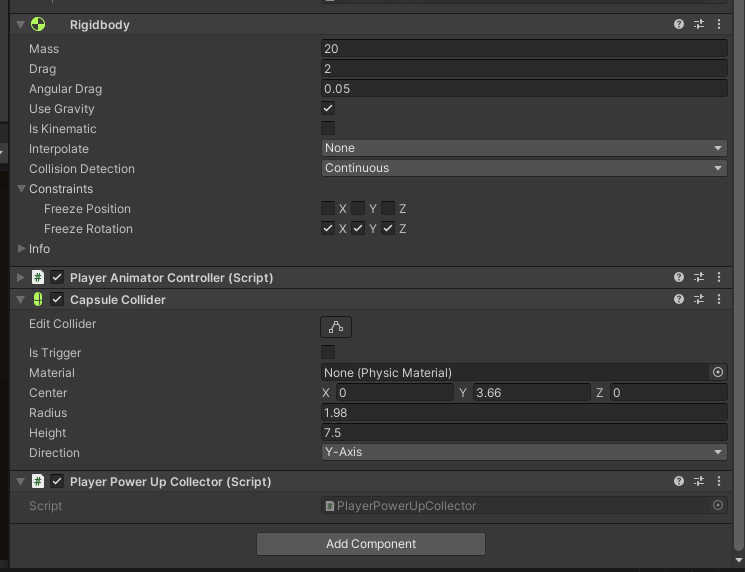Disable Use Gravity checkbox
This screenshot has height=572, width=745.
coord(328,108)
